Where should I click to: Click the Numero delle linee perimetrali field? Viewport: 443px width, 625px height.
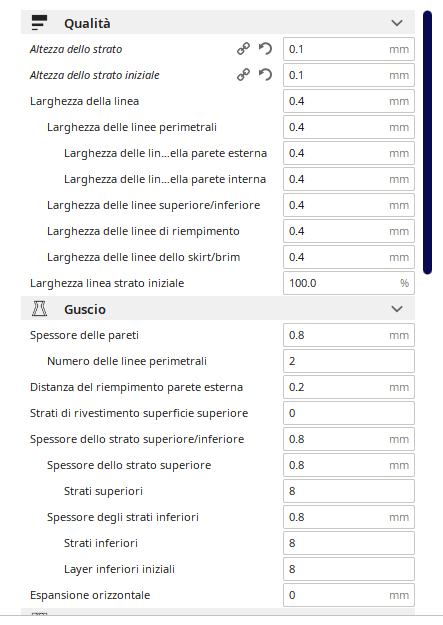[349, 361]
